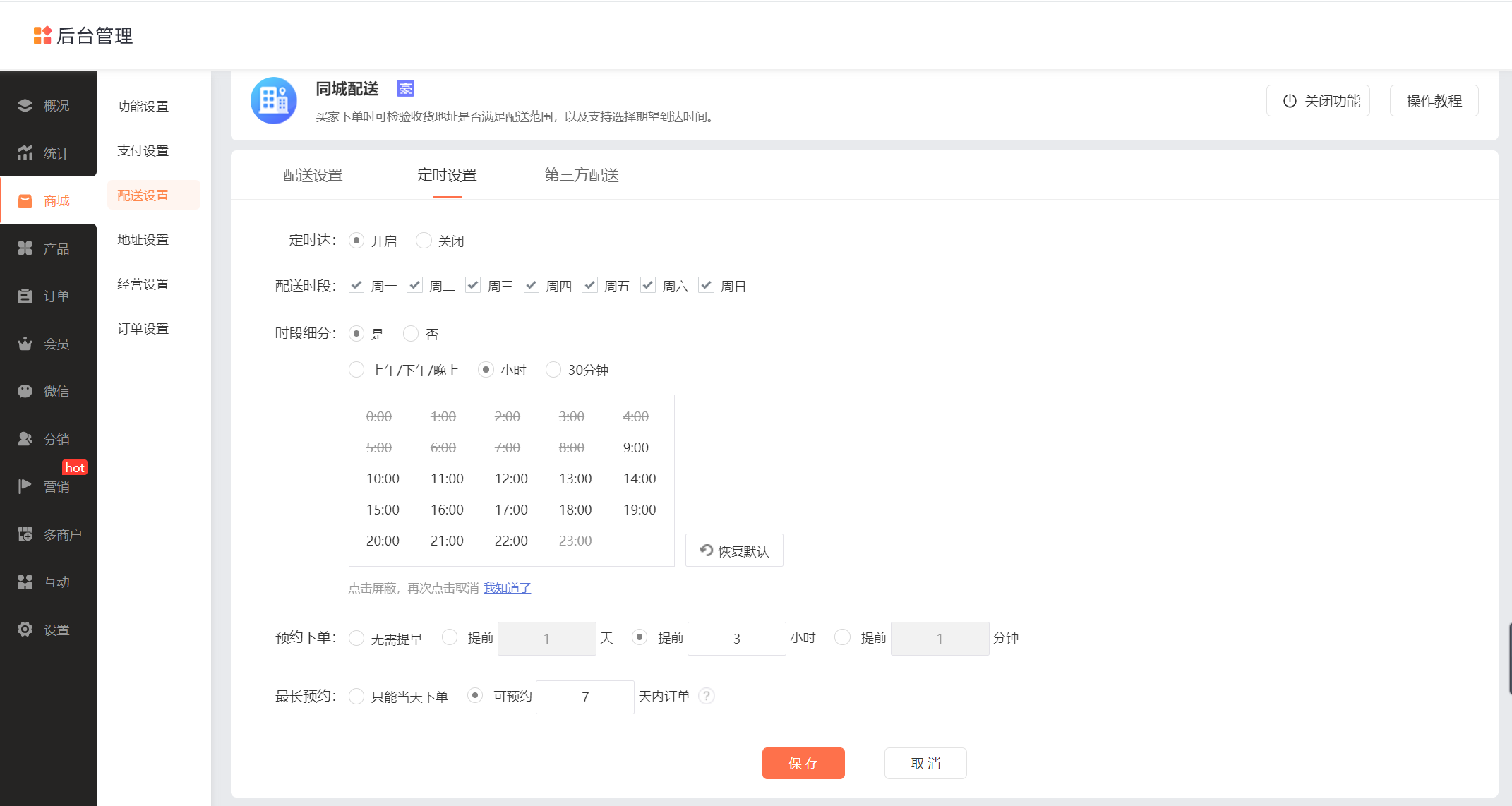Click the question mark help icon after 天内订单
Viewport: 1512px width, 806px height.
pos(707,696)
